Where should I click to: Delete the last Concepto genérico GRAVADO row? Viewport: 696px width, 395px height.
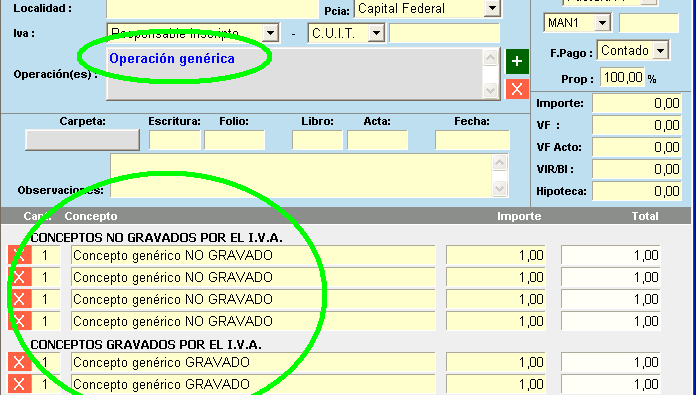coord(19,384)
